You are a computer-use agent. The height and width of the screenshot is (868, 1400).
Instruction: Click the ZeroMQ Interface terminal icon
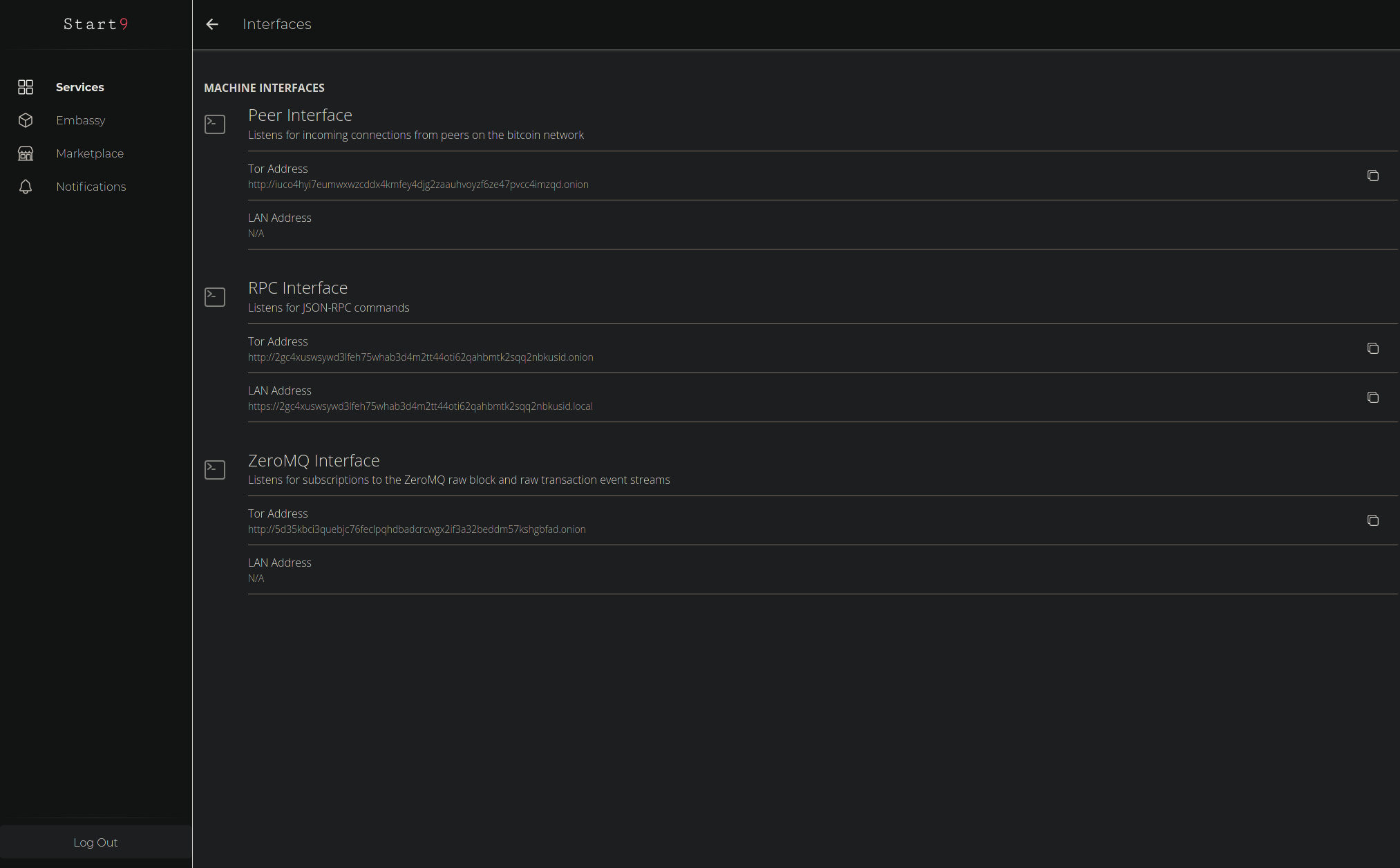pos(215,470)
